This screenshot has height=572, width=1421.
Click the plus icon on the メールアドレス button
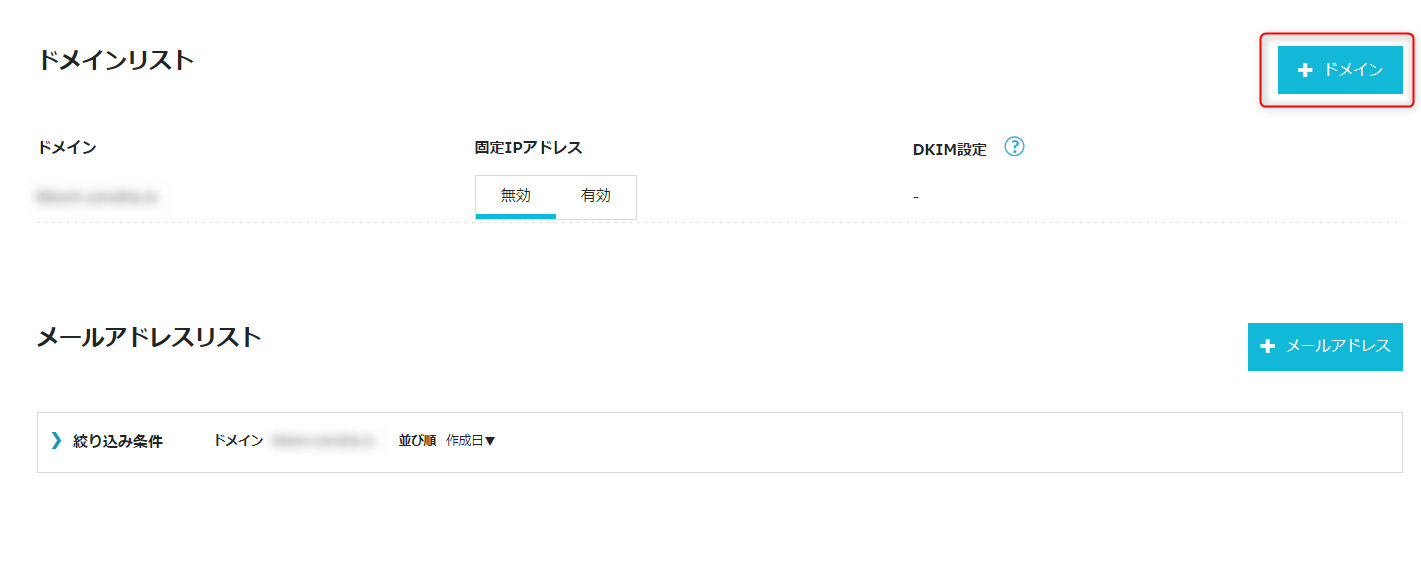[x=1268, y=346]
